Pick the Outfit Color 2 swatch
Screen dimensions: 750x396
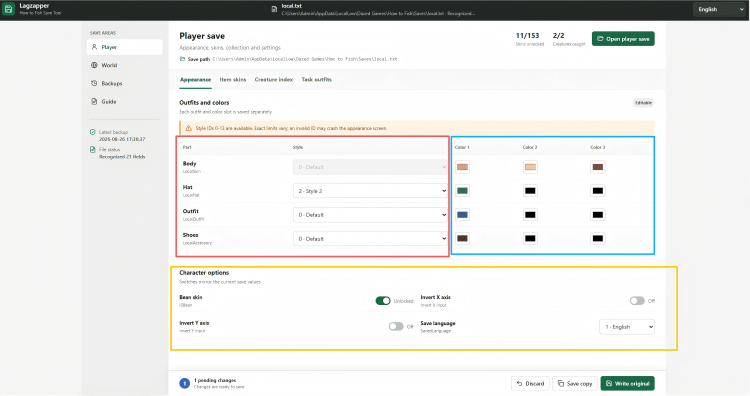(x=530, y=215)
